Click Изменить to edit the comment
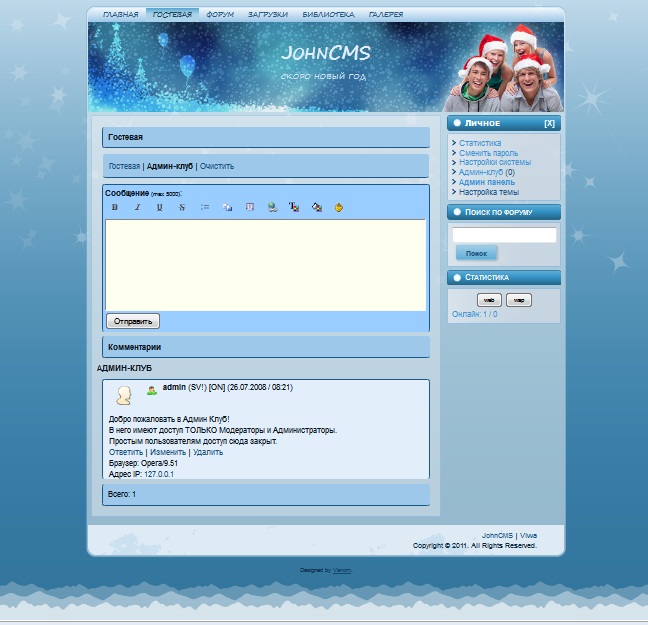The height and width of the screenshot is (625, 648). pos(168,452)
